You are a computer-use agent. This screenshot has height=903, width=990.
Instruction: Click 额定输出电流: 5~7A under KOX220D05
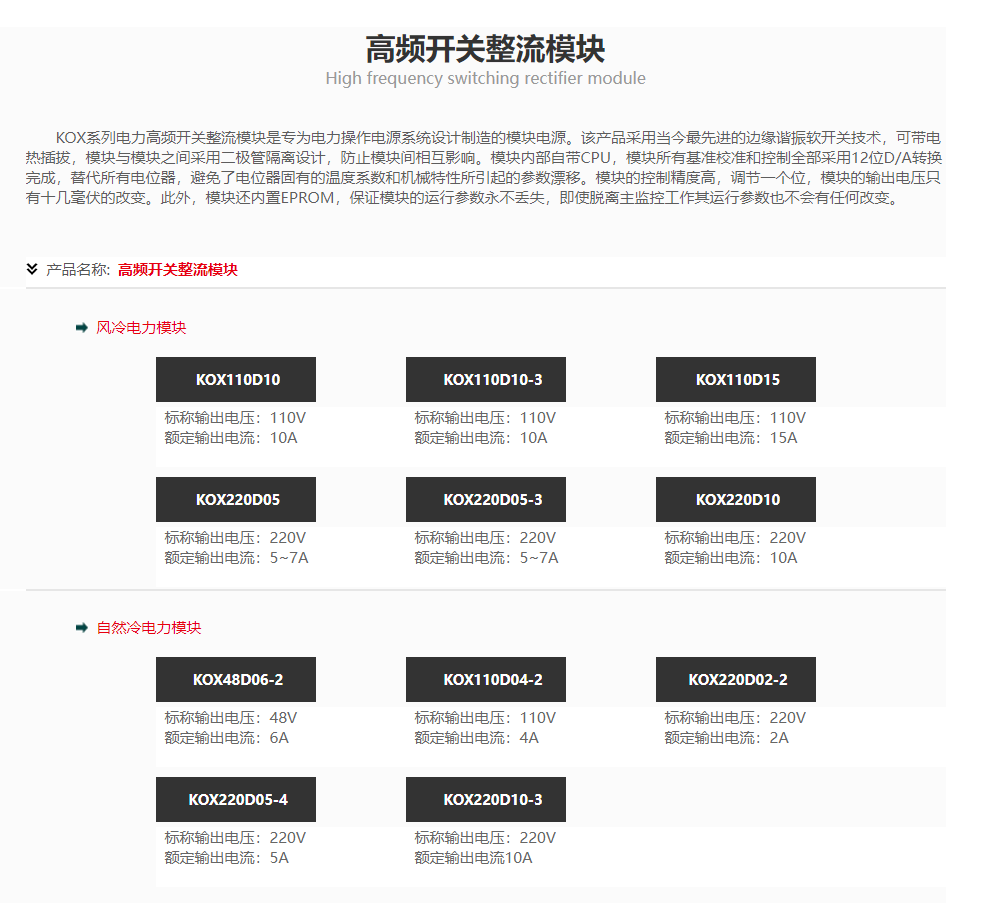tap(236, 558)
